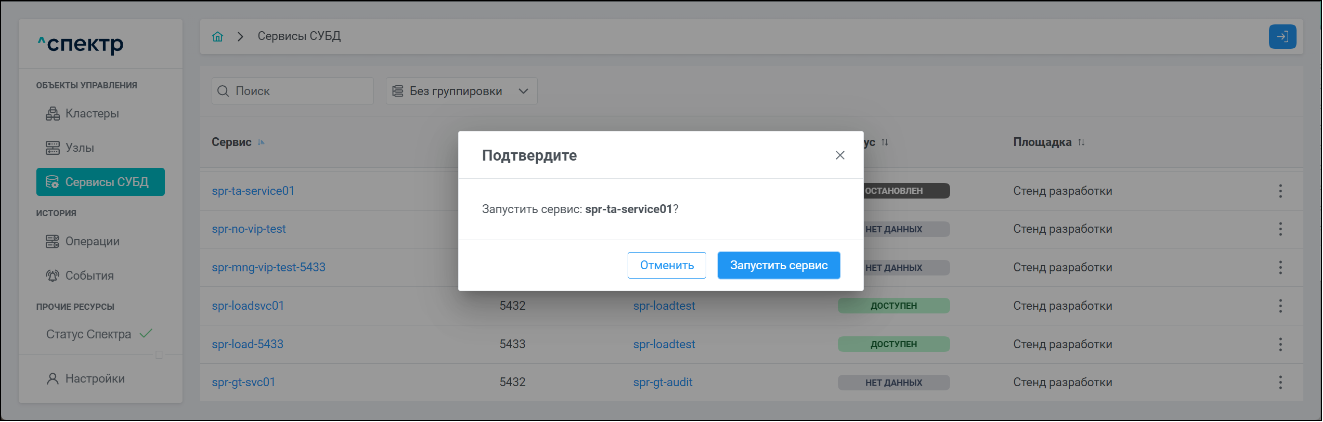Open Операции history section

tap(92, 241)
